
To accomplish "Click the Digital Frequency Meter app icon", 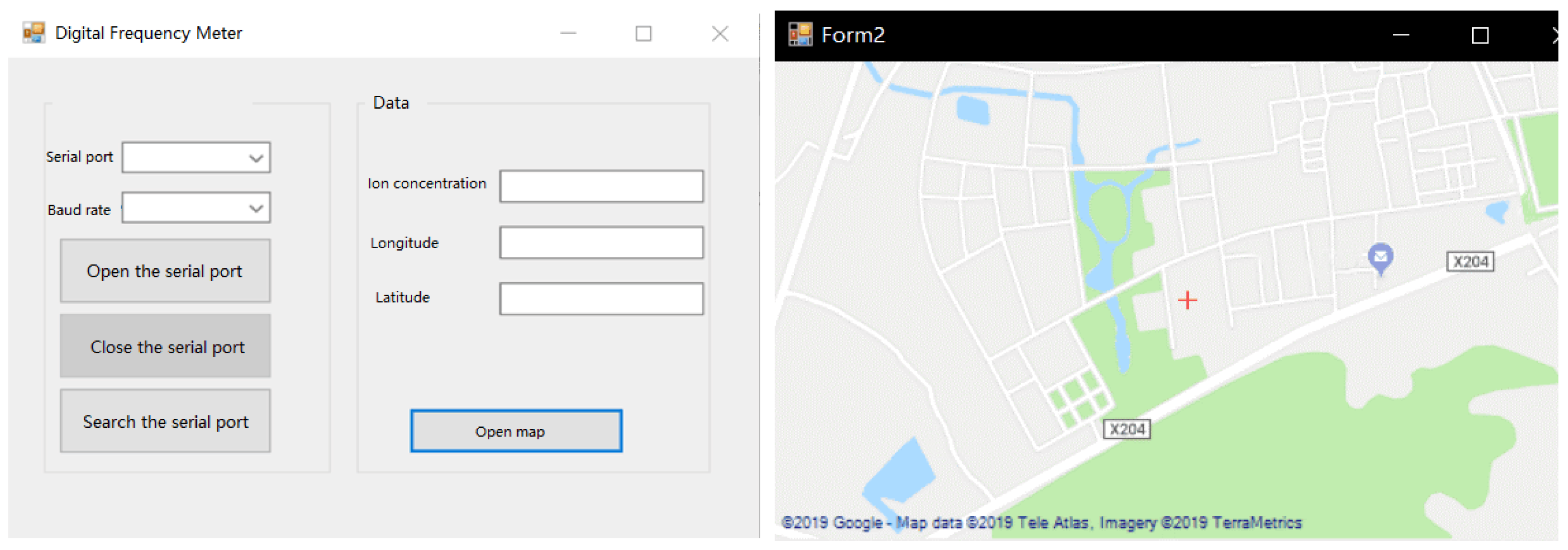I will coord(34,32).
